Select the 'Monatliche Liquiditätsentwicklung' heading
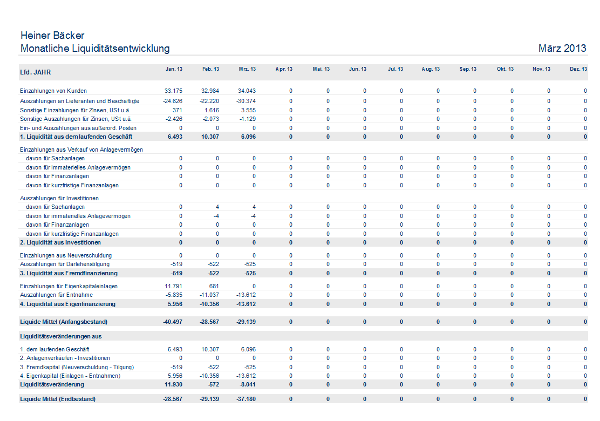The width and height of the screenshot is (600, 421). pyautogui.click(x=95, y=49)
